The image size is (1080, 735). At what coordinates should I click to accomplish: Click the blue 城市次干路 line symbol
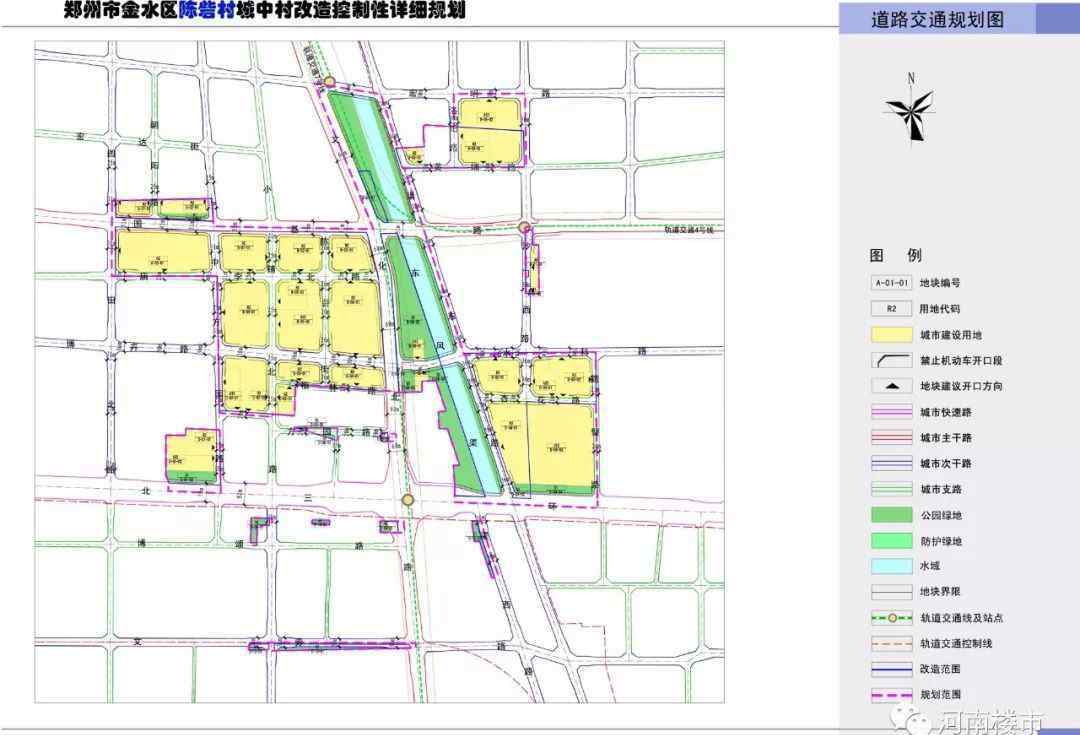tap(892, 464)
